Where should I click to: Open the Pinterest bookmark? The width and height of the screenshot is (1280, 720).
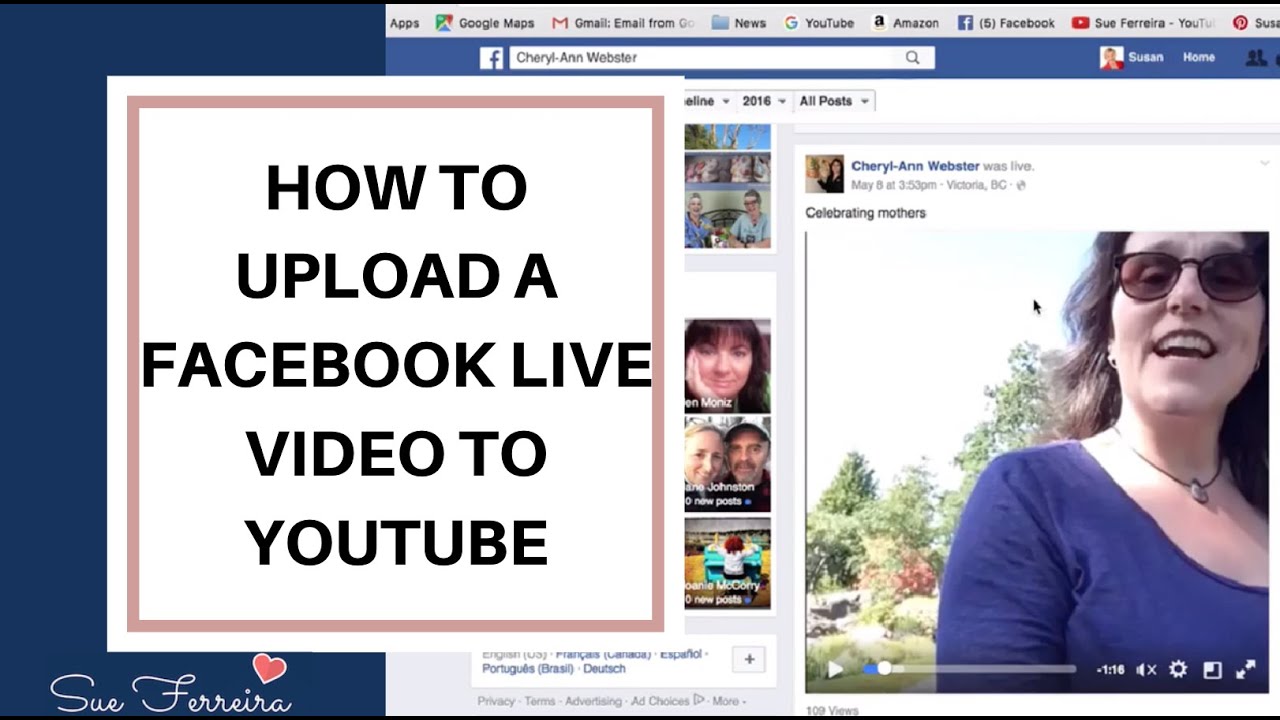click(1256, 23)
